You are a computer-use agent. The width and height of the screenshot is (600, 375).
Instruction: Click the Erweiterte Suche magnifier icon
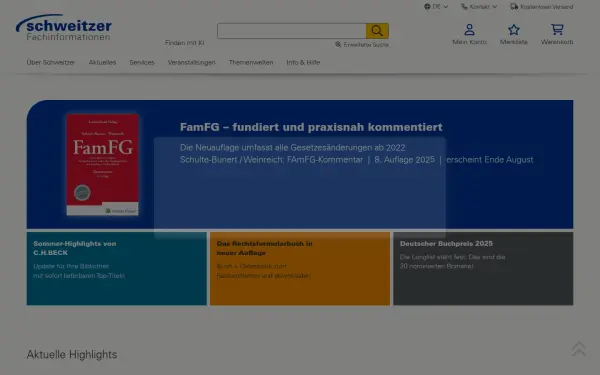click(x=338, y=44)
